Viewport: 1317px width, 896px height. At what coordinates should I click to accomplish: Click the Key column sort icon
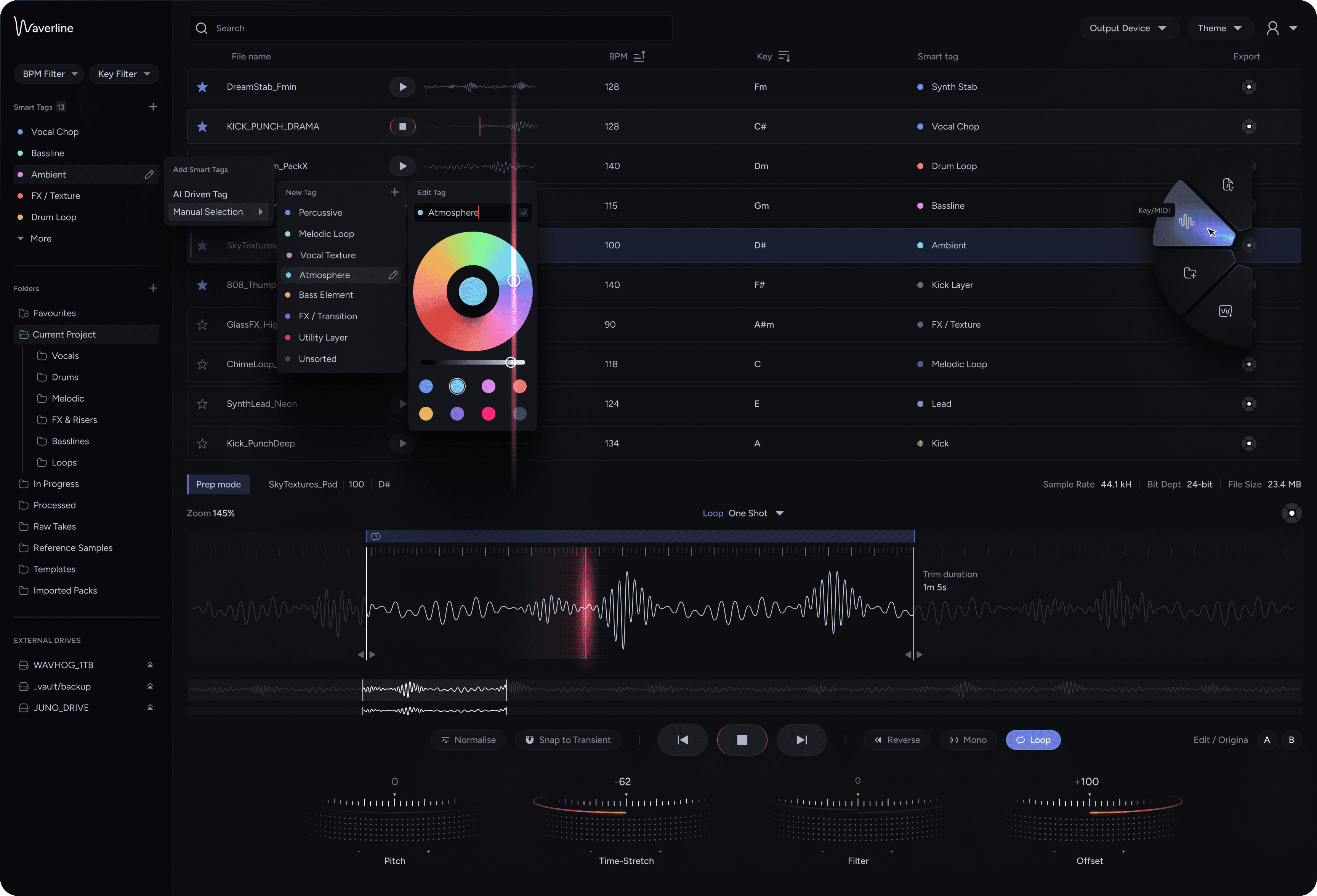[x=784, y=57]
